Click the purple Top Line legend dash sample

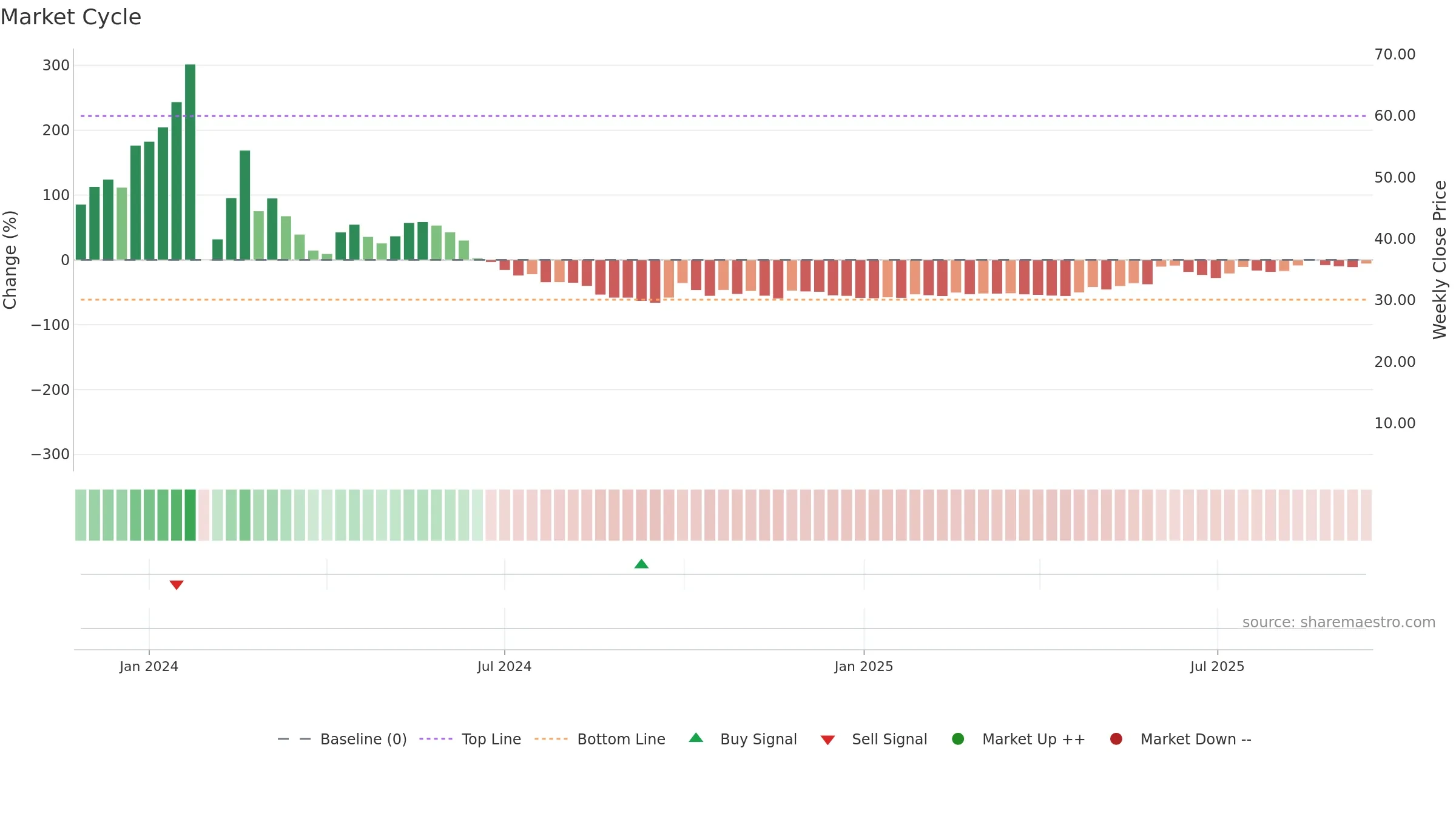(436, 739)
